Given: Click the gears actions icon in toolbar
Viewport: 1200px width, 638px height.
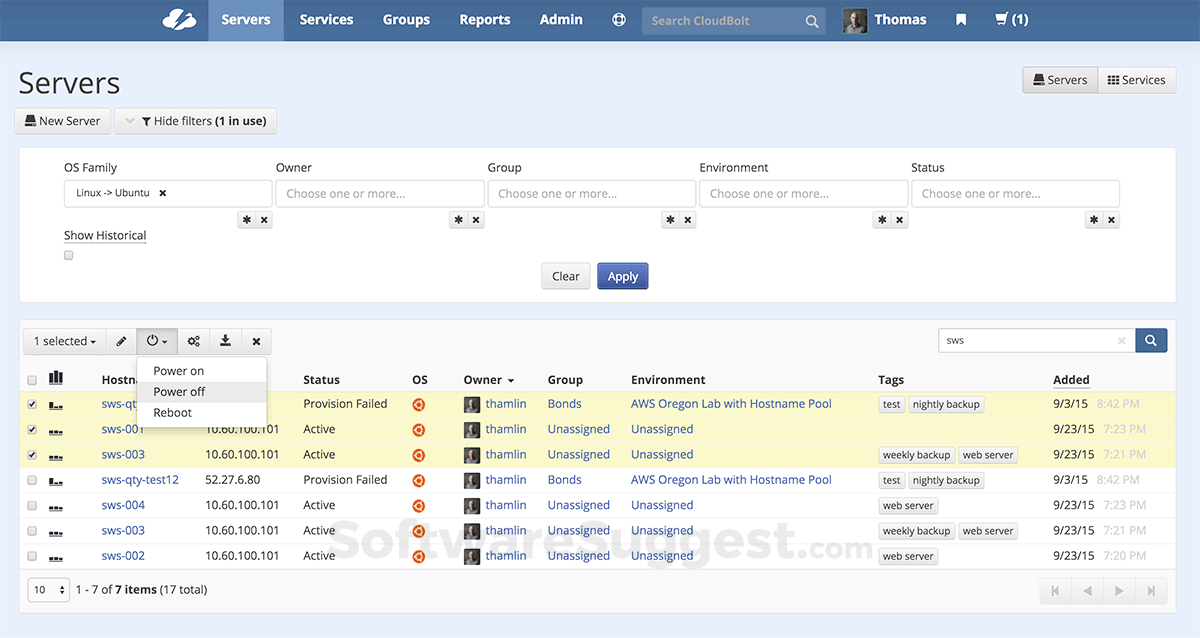Looking at the screenshot, I should tap(193, 341).
